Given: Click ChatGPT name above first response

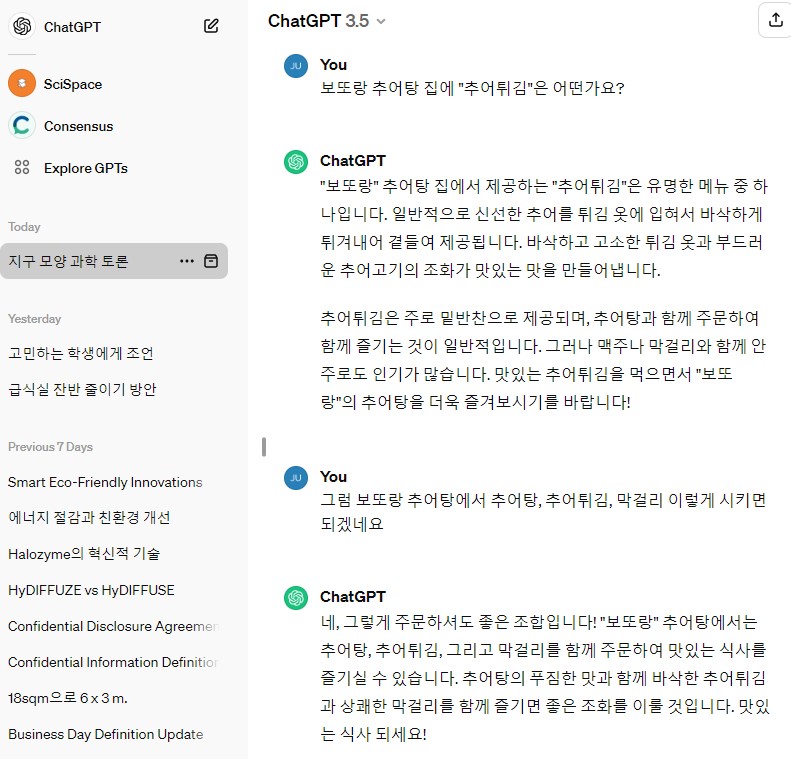Looking at the screenshot, I should (x=353, y=161).
